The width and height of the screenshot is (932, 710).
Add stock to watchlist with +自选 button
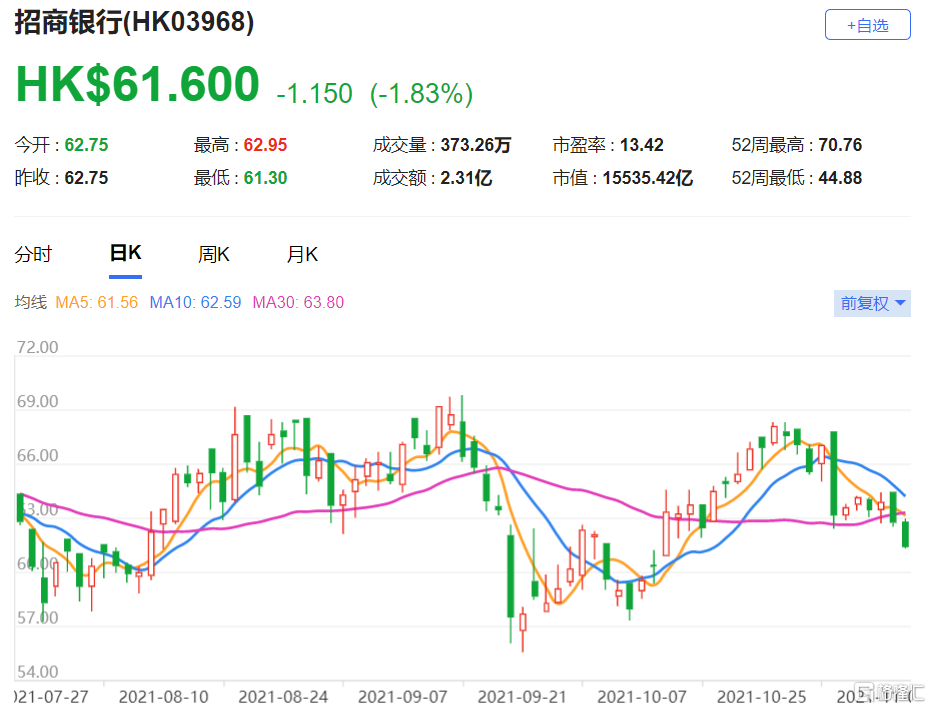(867, 25)
